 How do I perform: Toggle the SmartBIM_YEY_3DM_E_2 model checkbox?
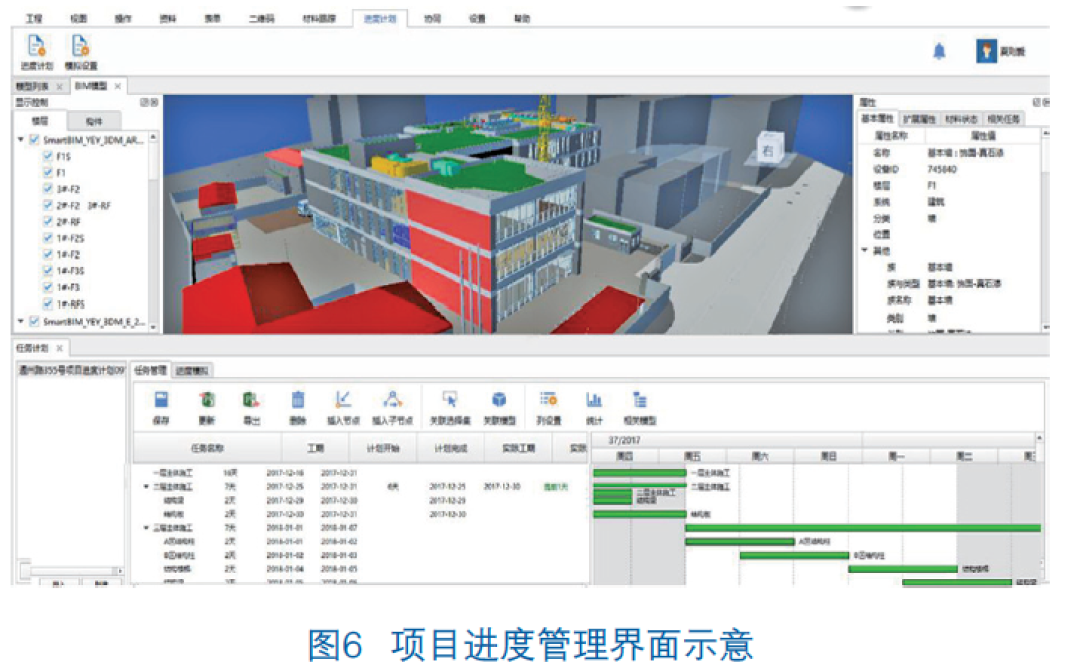[x=34, y=322]
